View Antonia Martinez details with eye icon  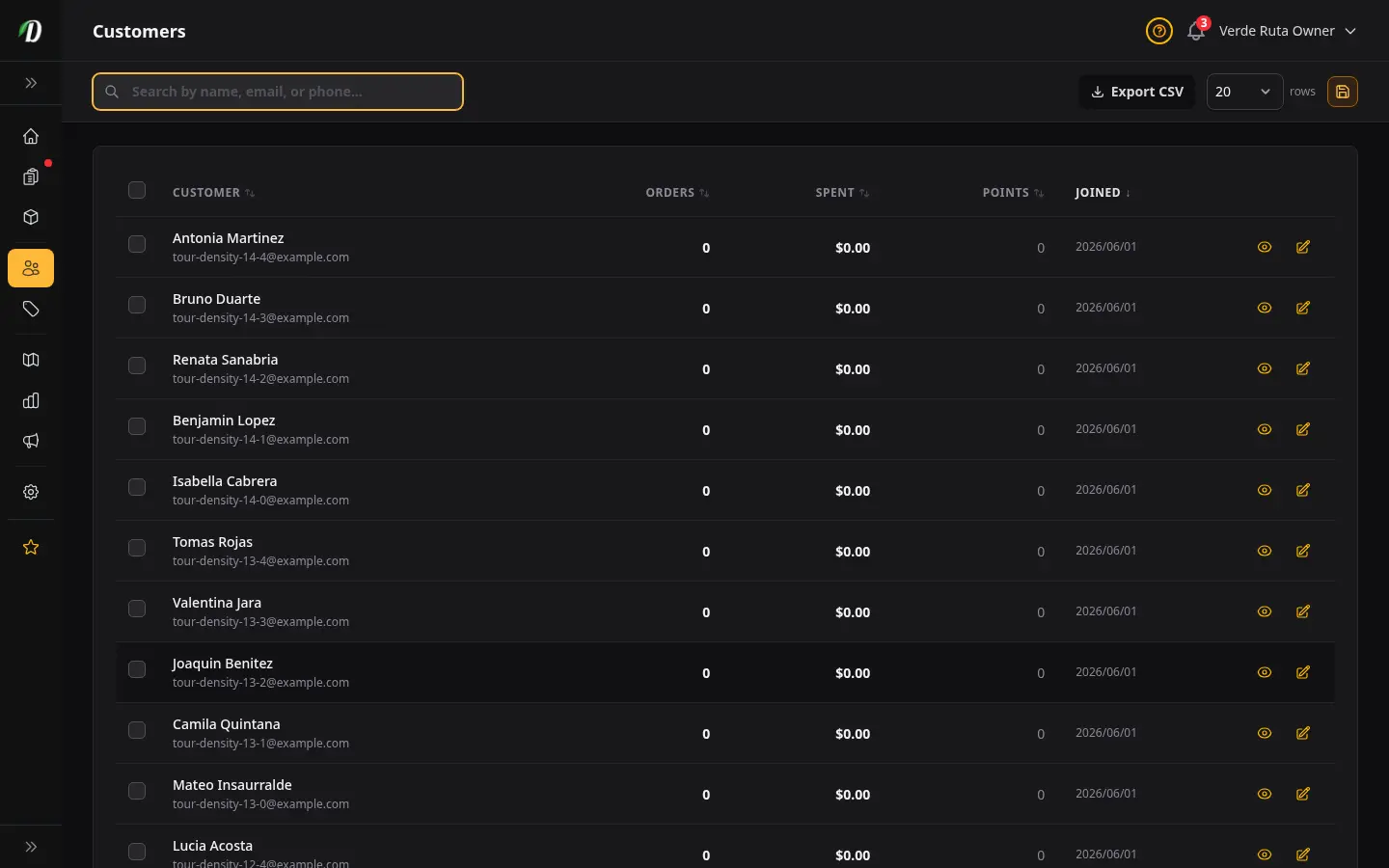coord(1265,247)
